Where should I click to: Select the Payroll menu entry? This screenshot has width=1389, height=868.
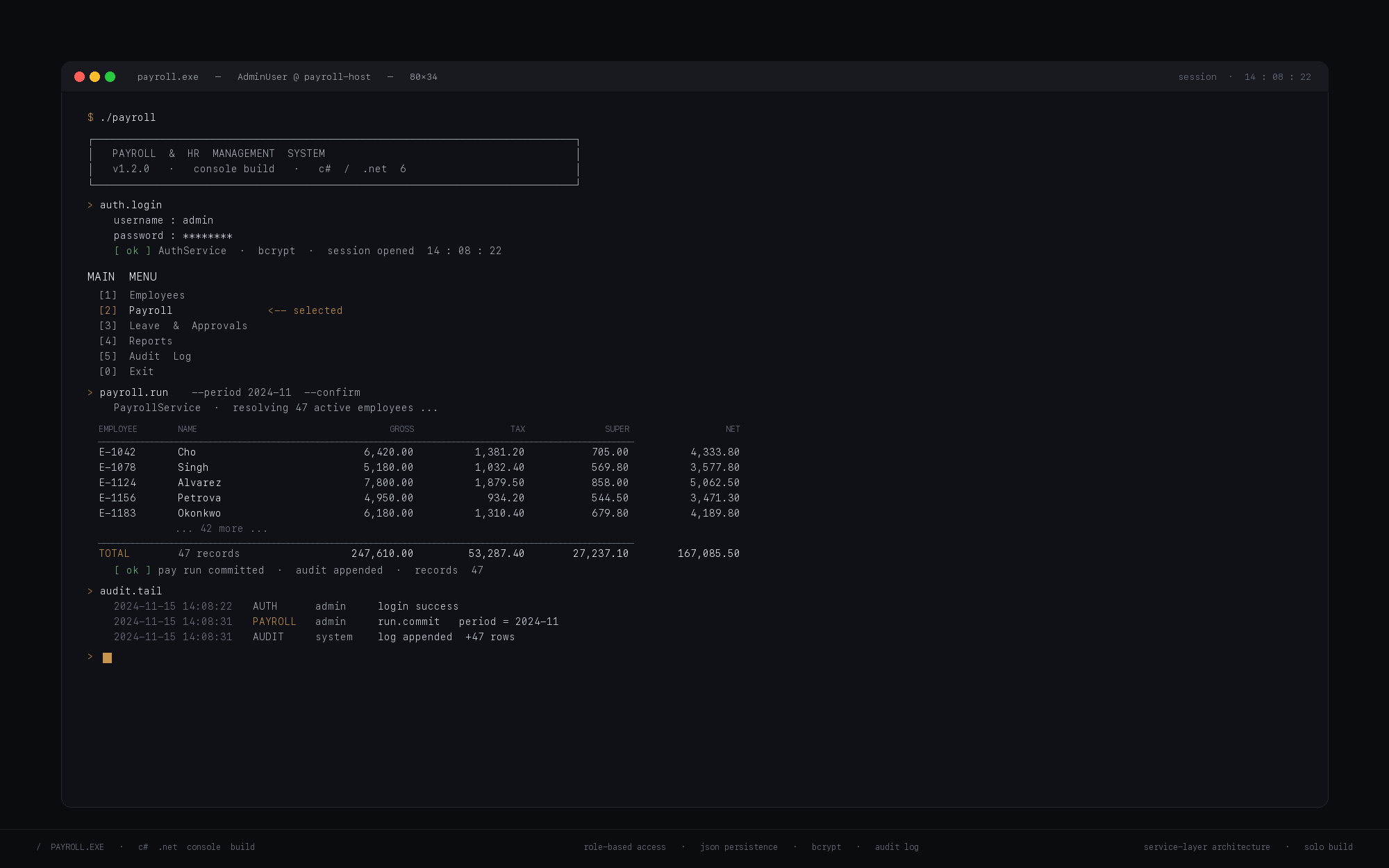point(135,310)
